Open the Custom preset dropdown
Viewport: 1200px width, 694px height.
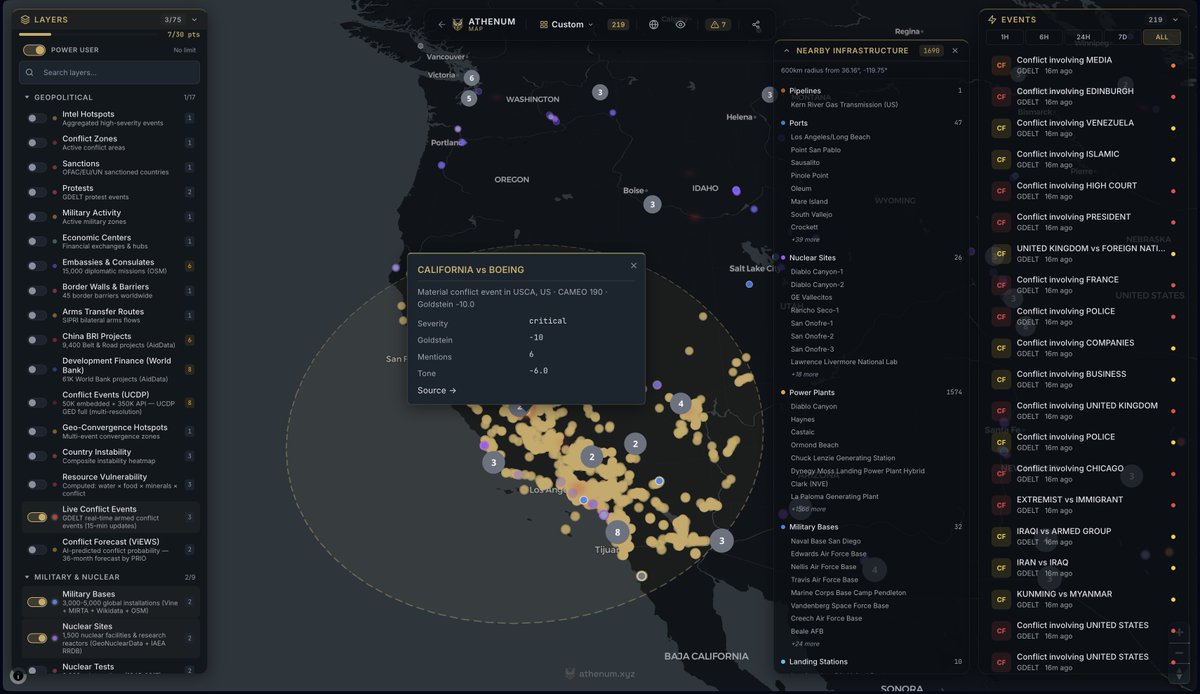click(x=566, y=24)
